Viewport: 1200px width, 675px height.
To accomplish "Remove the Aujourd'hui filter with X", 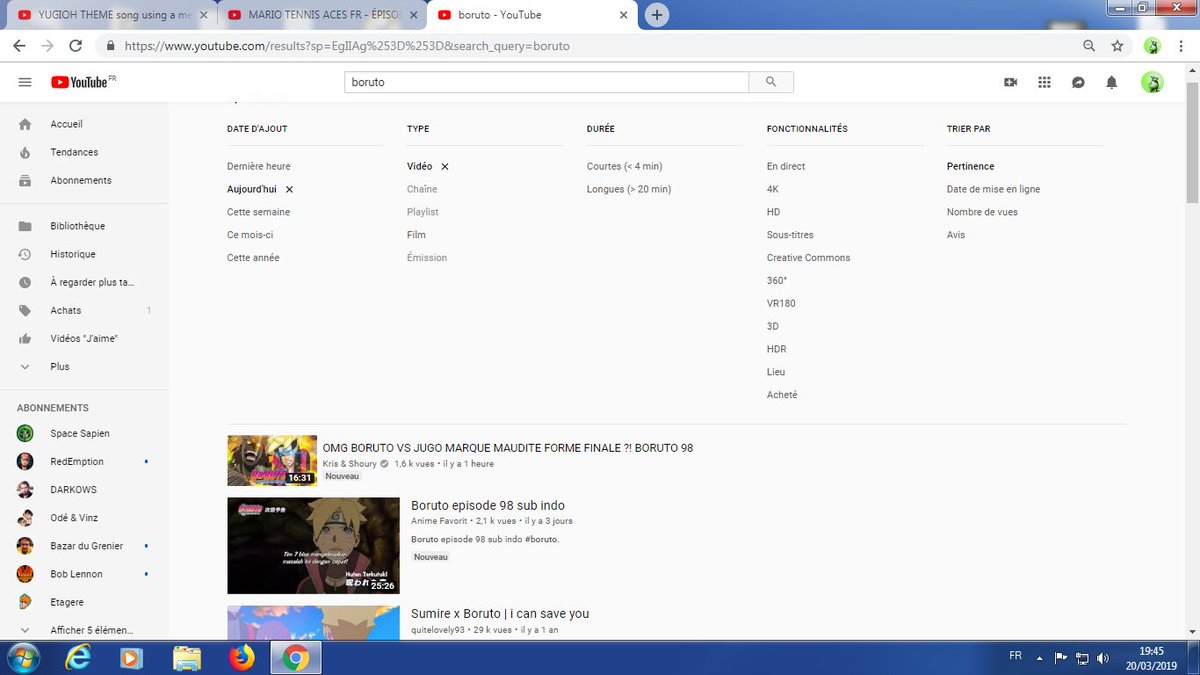I will 289,189.
